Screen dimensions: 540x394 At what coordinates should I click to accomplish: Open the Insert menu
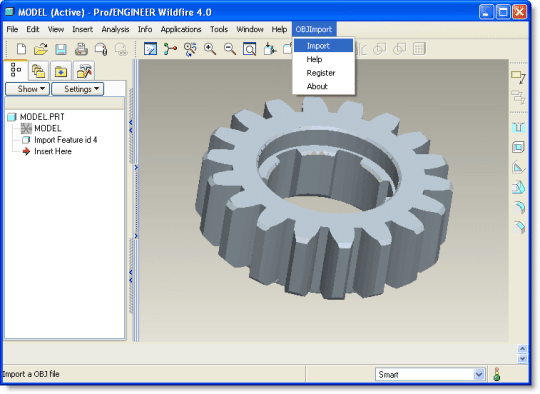tap(82, 29)
